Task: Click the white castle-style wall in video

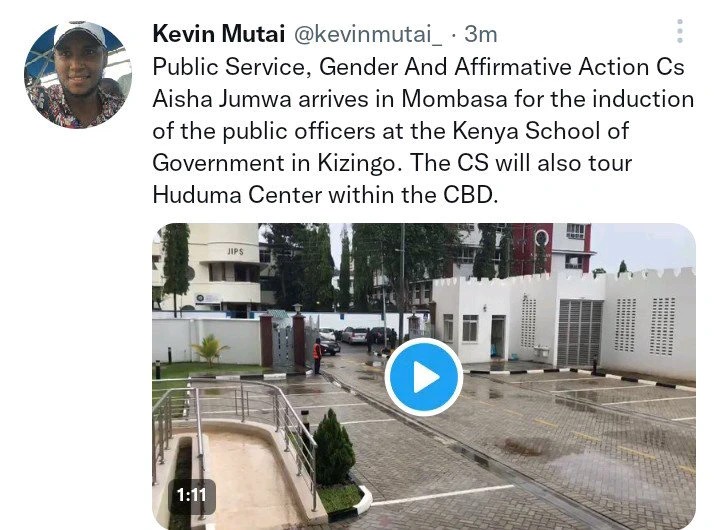Action: point(564,321)
